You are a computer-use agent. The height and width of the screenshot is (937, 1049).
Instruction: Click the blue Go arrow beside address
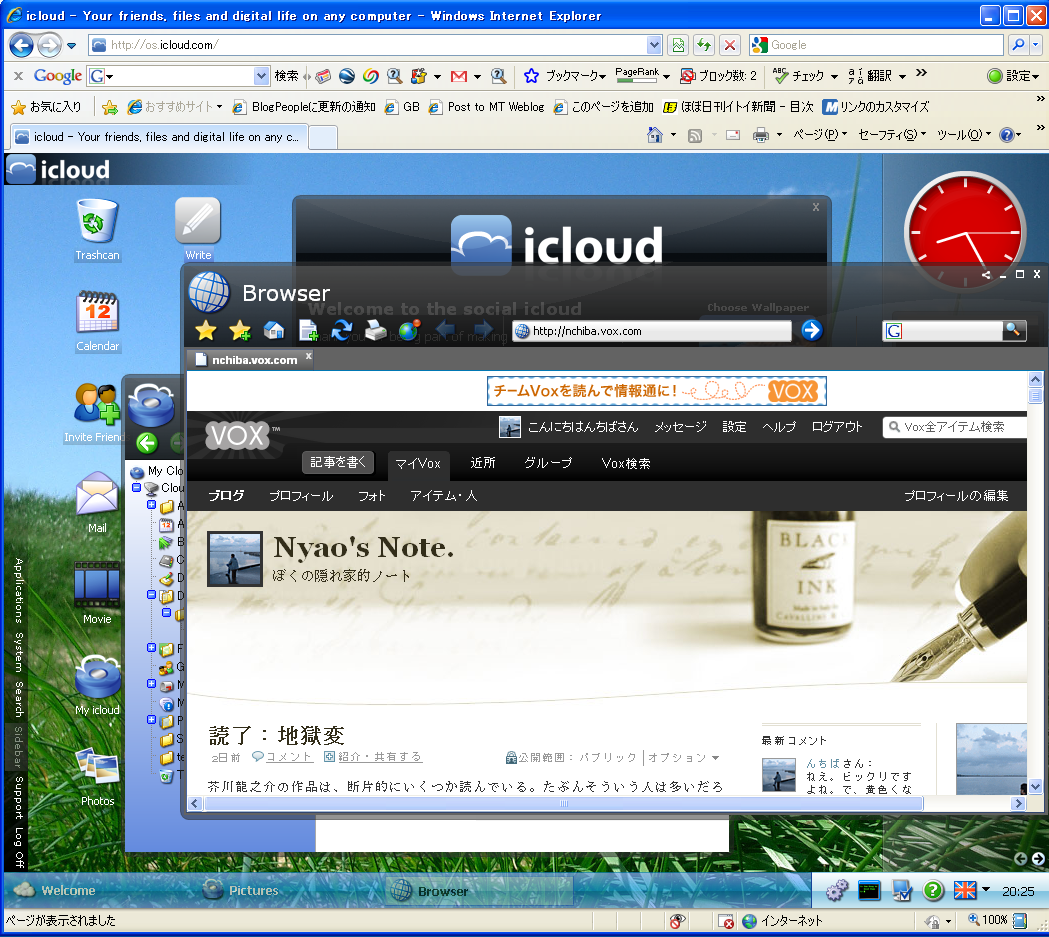(812, 330)
